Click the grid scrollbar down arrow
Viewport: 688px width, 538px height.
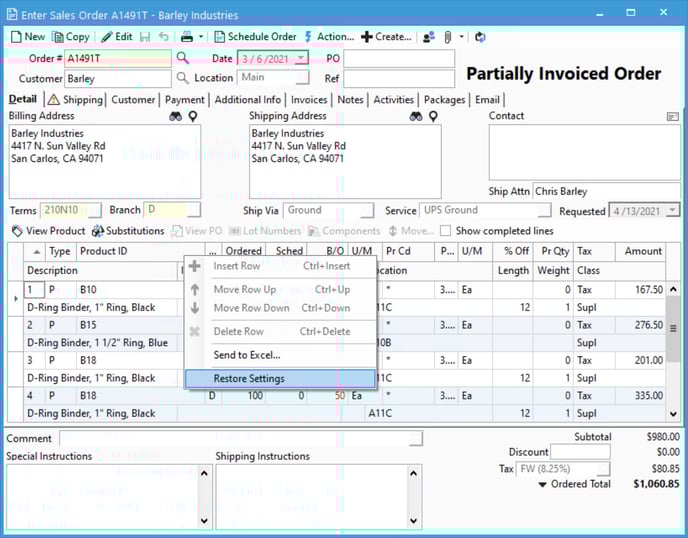click(673, 414)
